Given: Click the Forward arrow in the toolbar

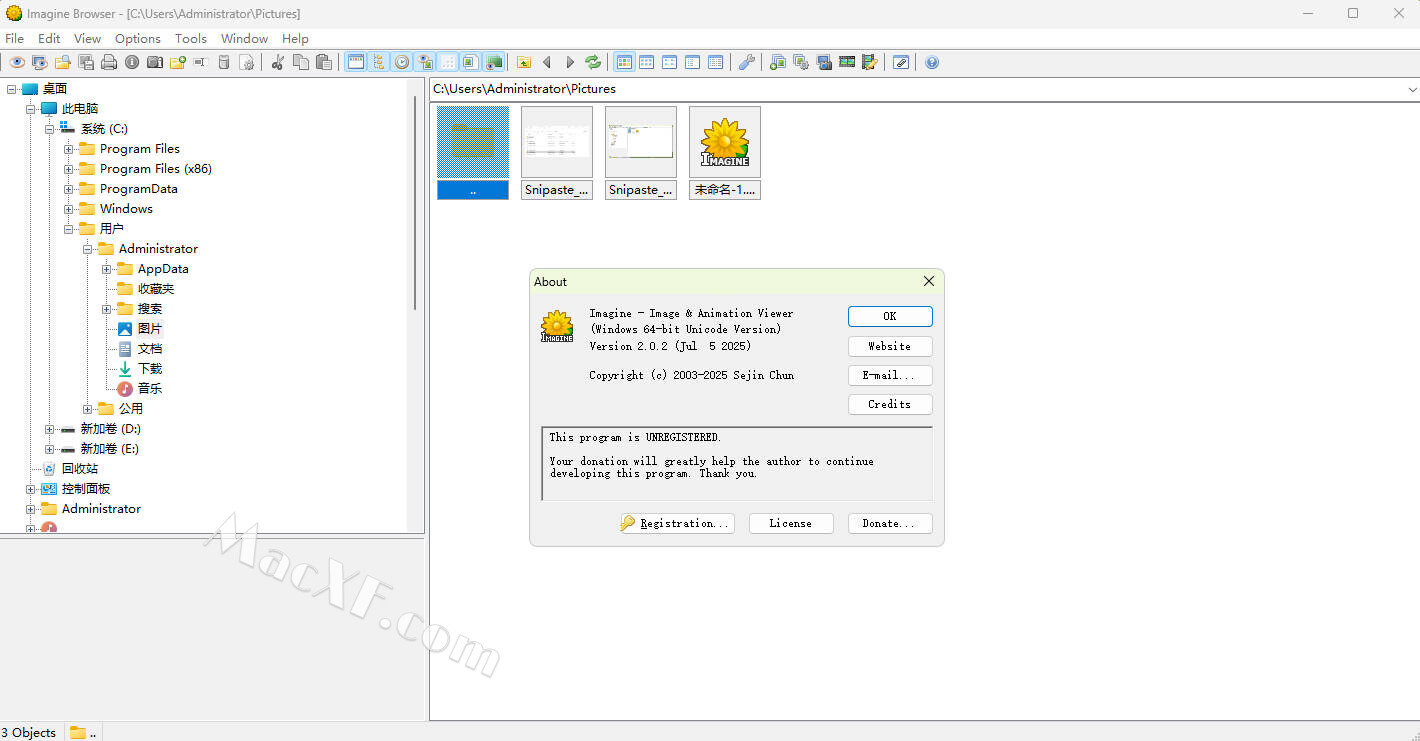Looking at the screenshot, I should point(570,62).
